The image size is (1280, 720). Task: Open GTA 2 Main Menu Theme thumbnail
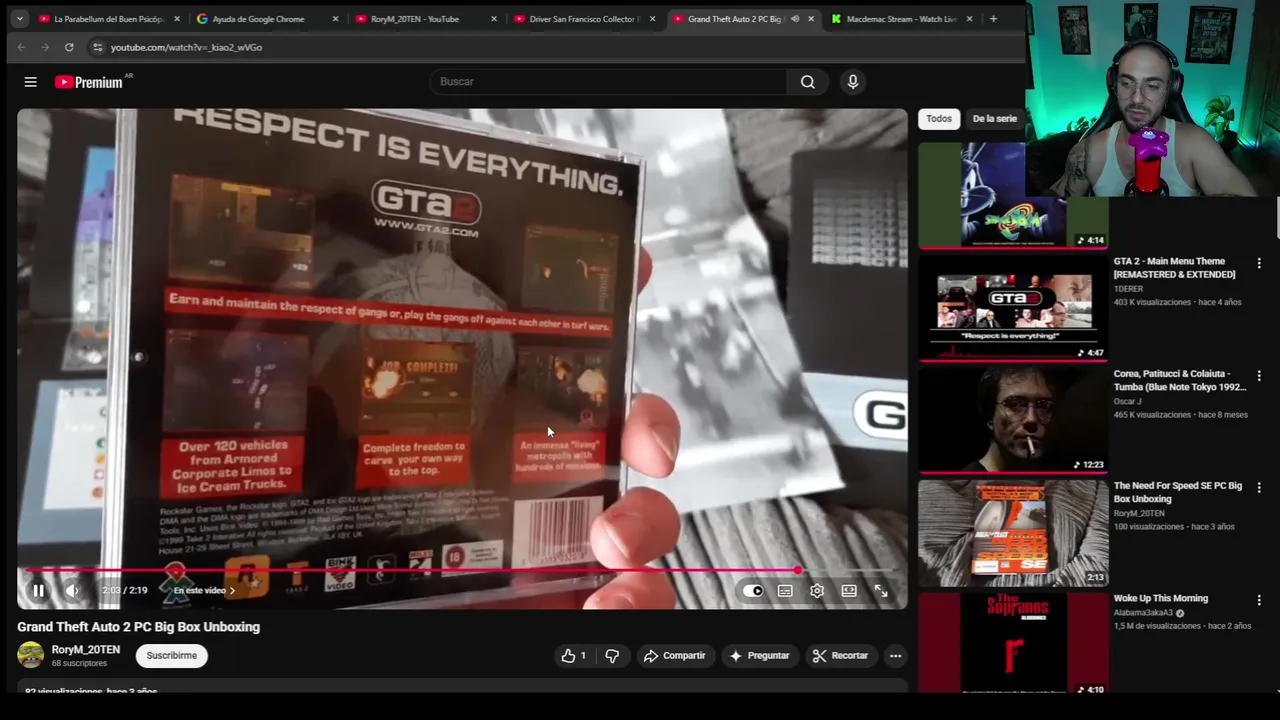coord(1013,307)
